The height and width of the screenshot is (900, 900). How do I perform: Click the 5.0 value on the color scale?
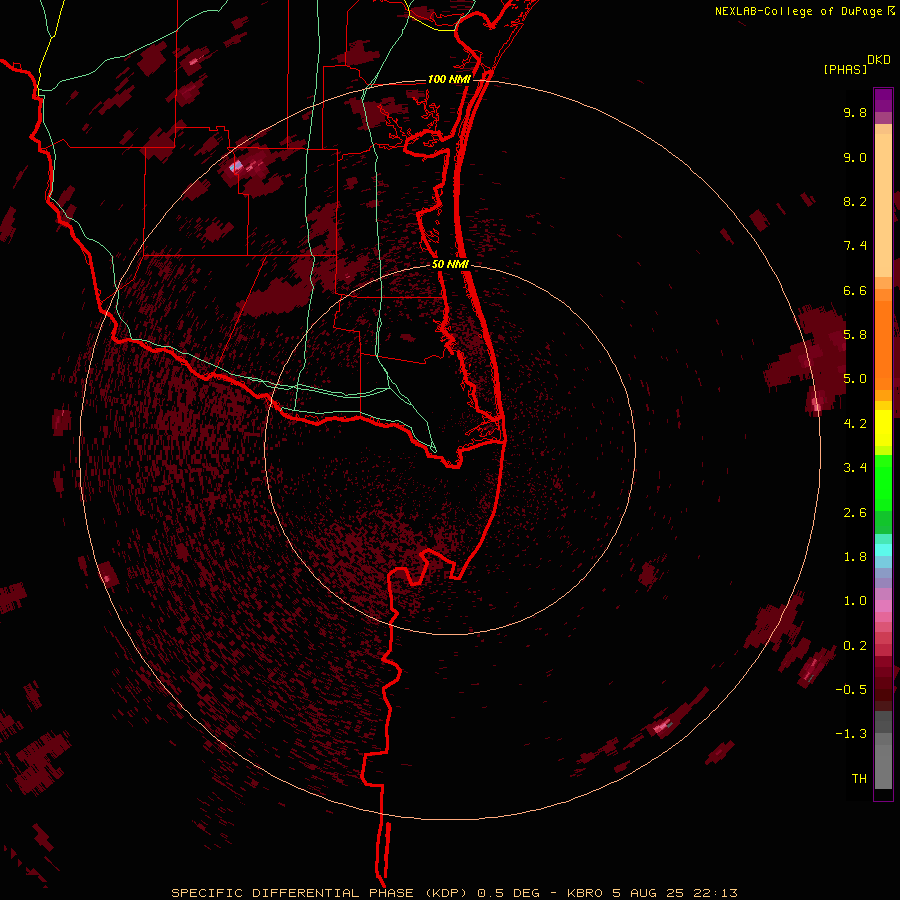click(855, 379)
